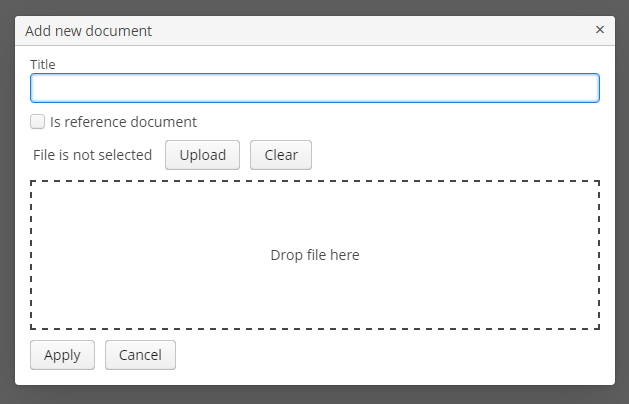The height and width of the screenshot is (404, 629).
Task: Click the 'Is reference document' label text
Action: pos(123,122)
